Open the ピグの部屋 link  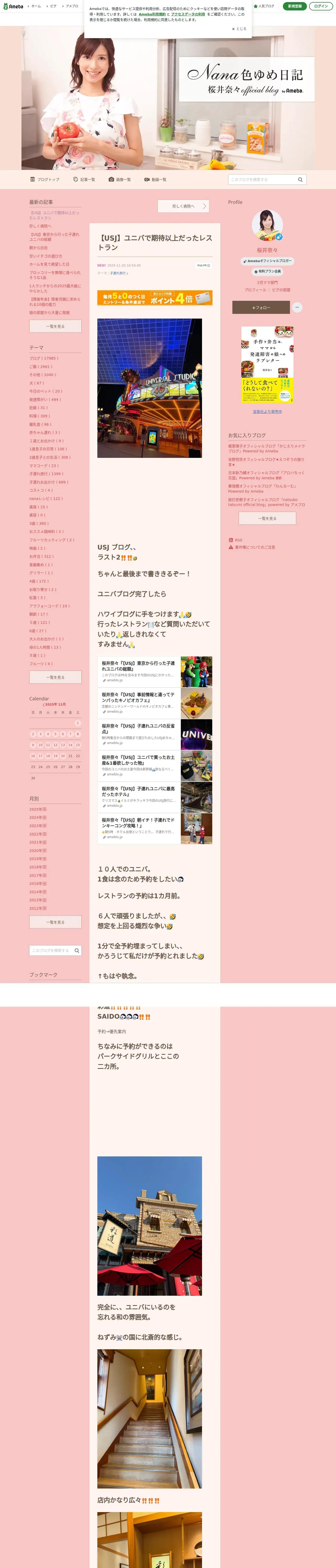tap(281, 290)
